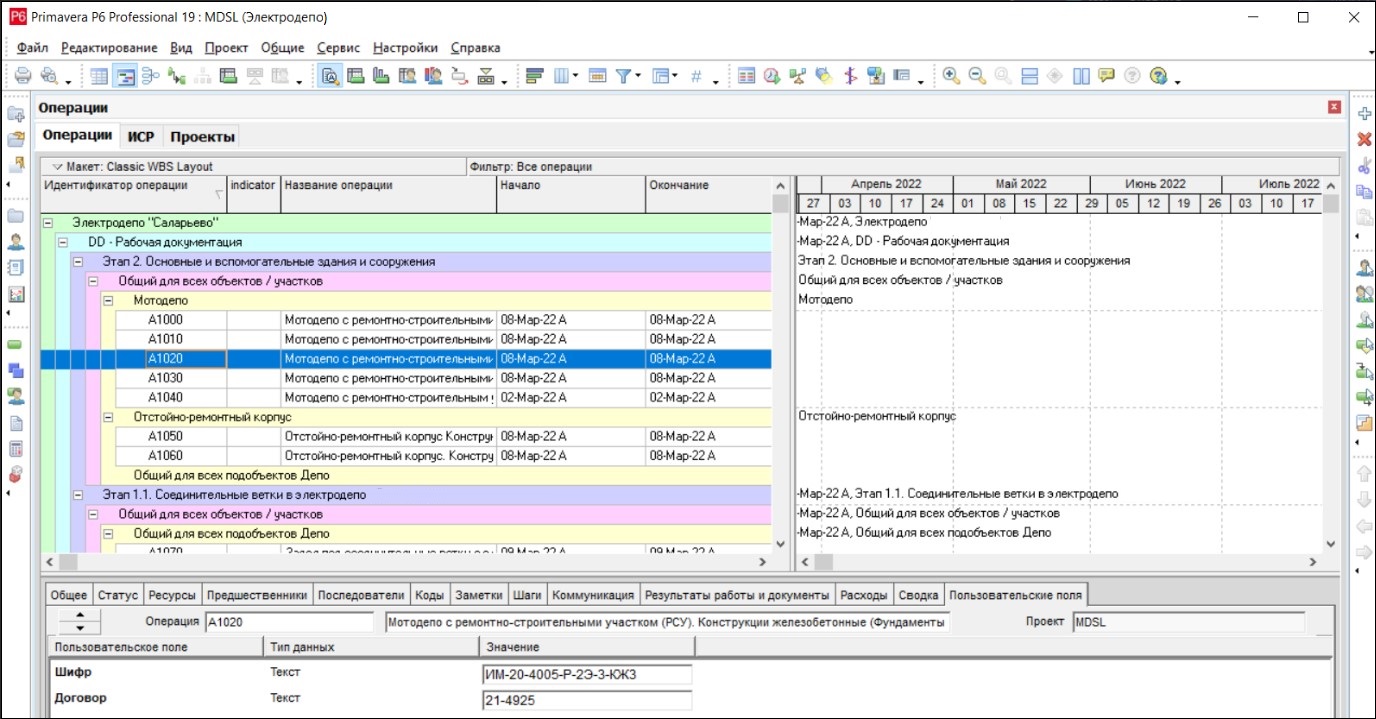Image resolution: width=1376 pixels, height=719 pixels.
Task: Switch to the Предшественники details tab
Action: pyautogui.click(x=256, y=595)
